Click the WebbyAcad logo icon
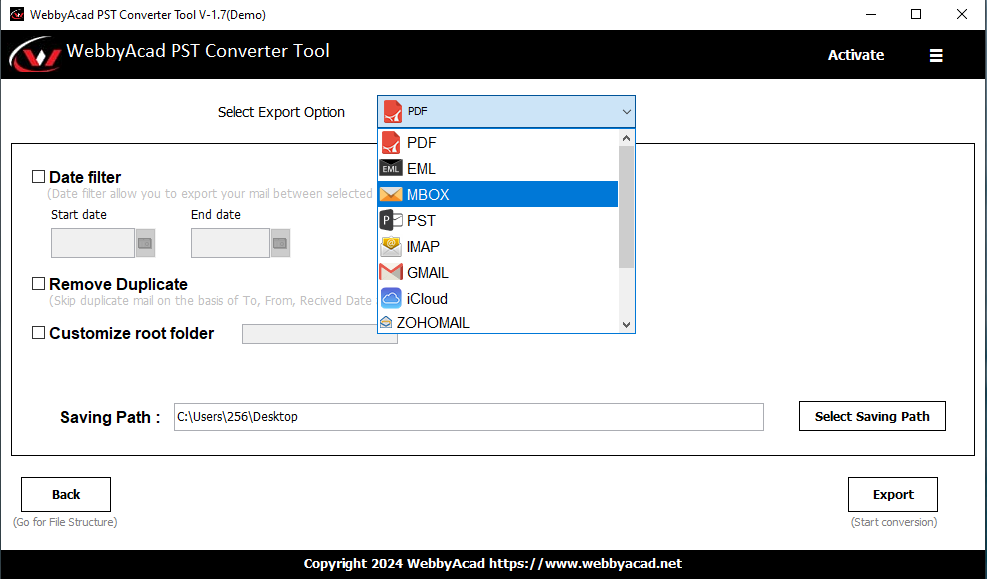Screen dimensions: 987x579 click(35, 55)
